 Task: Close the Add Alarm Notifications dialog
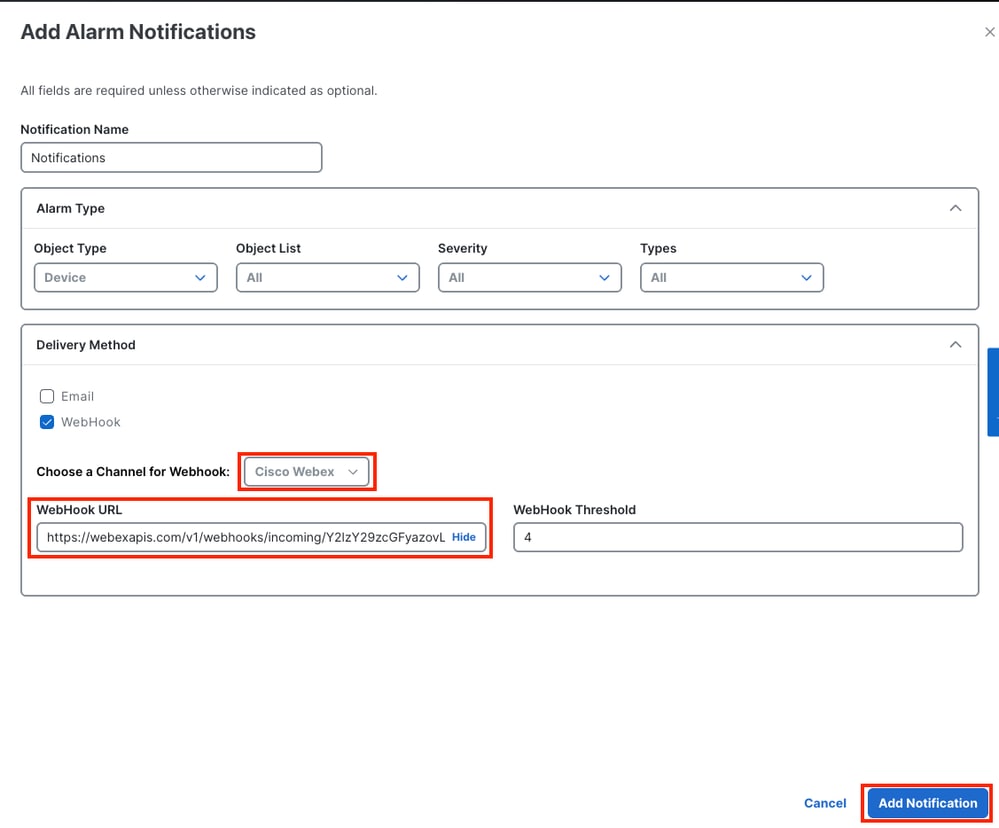pos(988,31)
